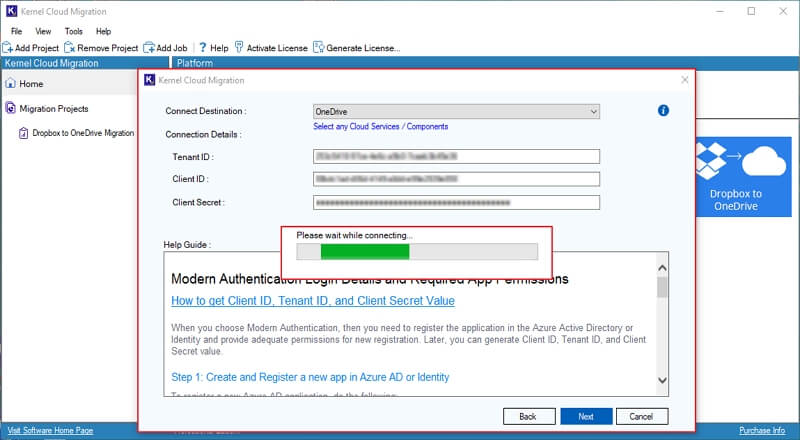The height and width of the screenshot is (440, 800).
Task: Click Step 1 Create and Register heading
Action: pyautogui.click(x=310, y=377)
